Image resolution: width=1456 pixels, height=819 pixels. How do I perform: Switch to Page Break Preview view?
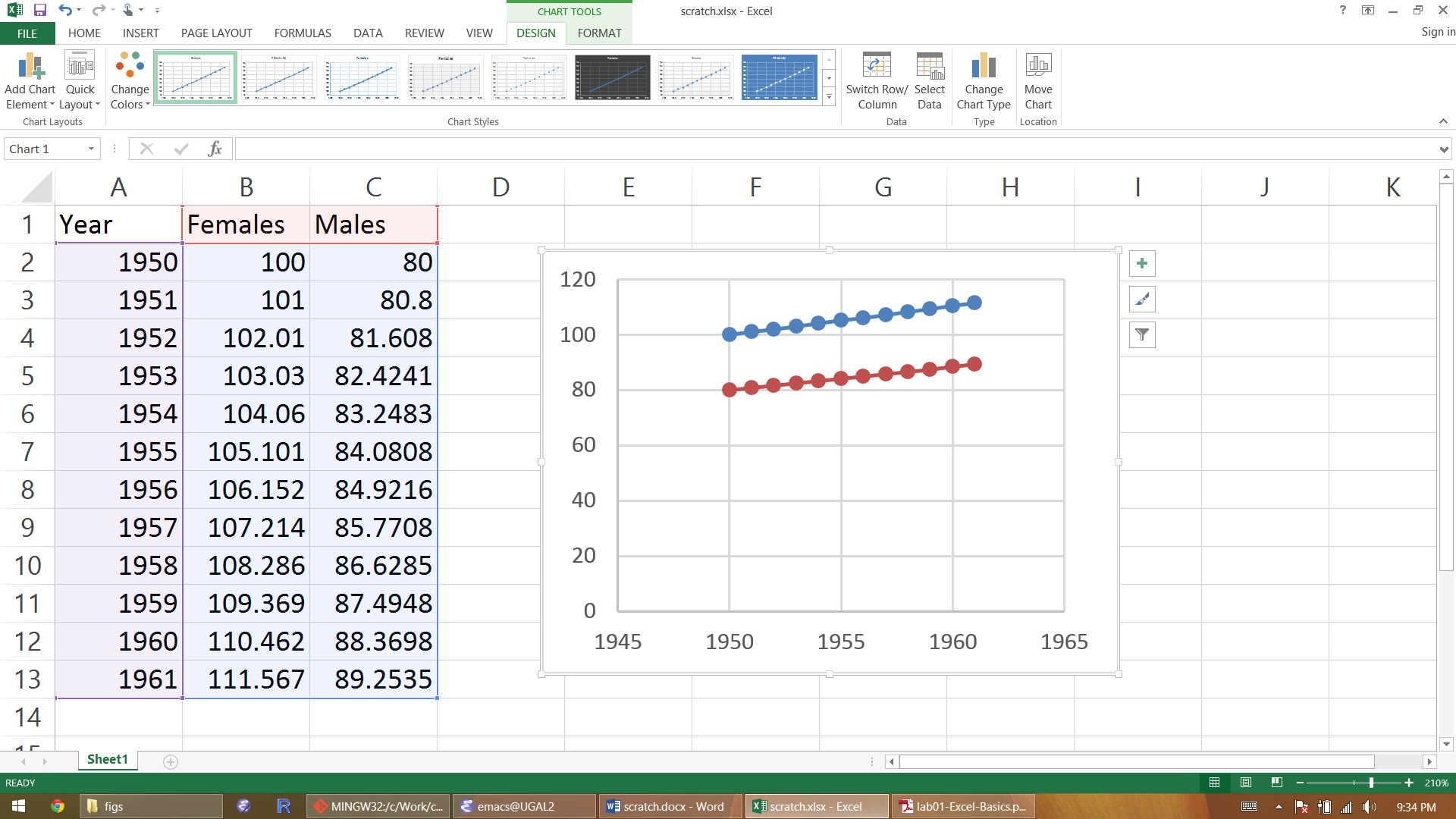1277,783
